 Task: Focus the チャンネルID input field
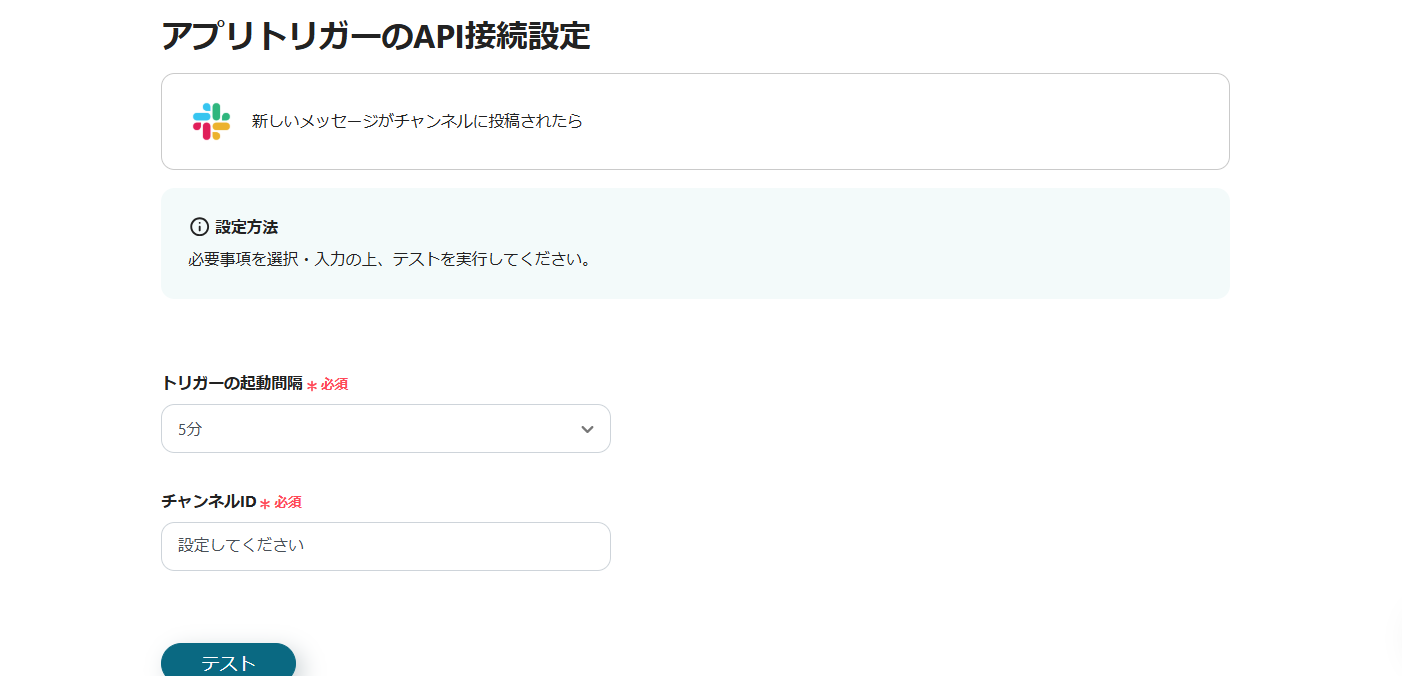385,546
